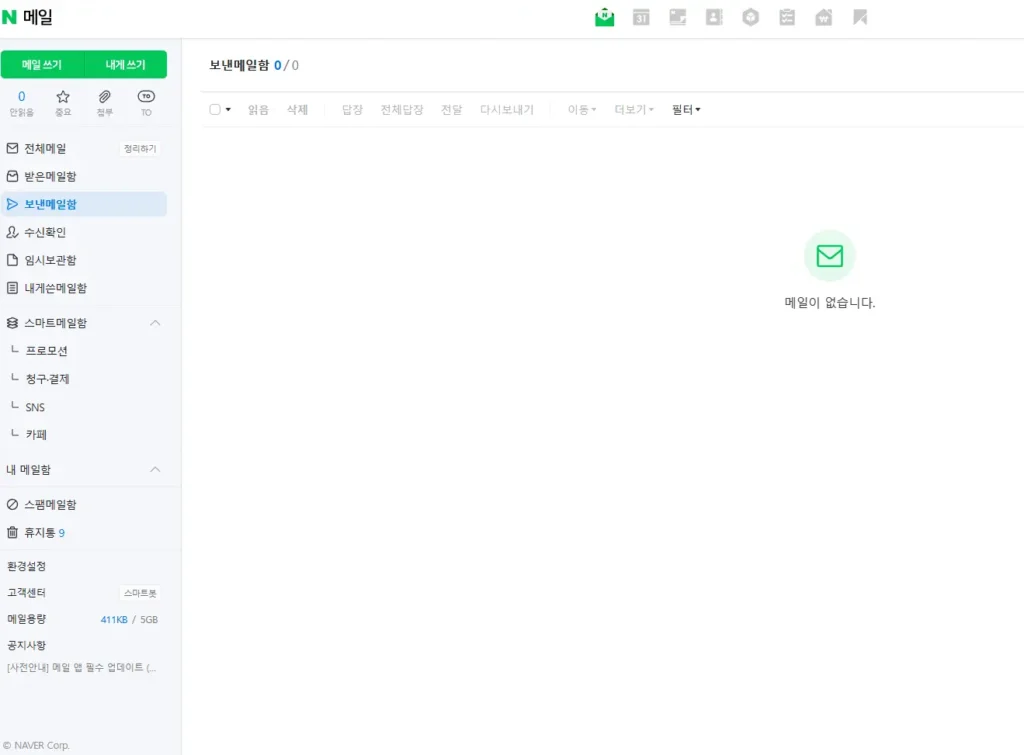The image size is (1024, 755).
Task: Open the checklist memo icon in header
Action: (x=787, y=17)
